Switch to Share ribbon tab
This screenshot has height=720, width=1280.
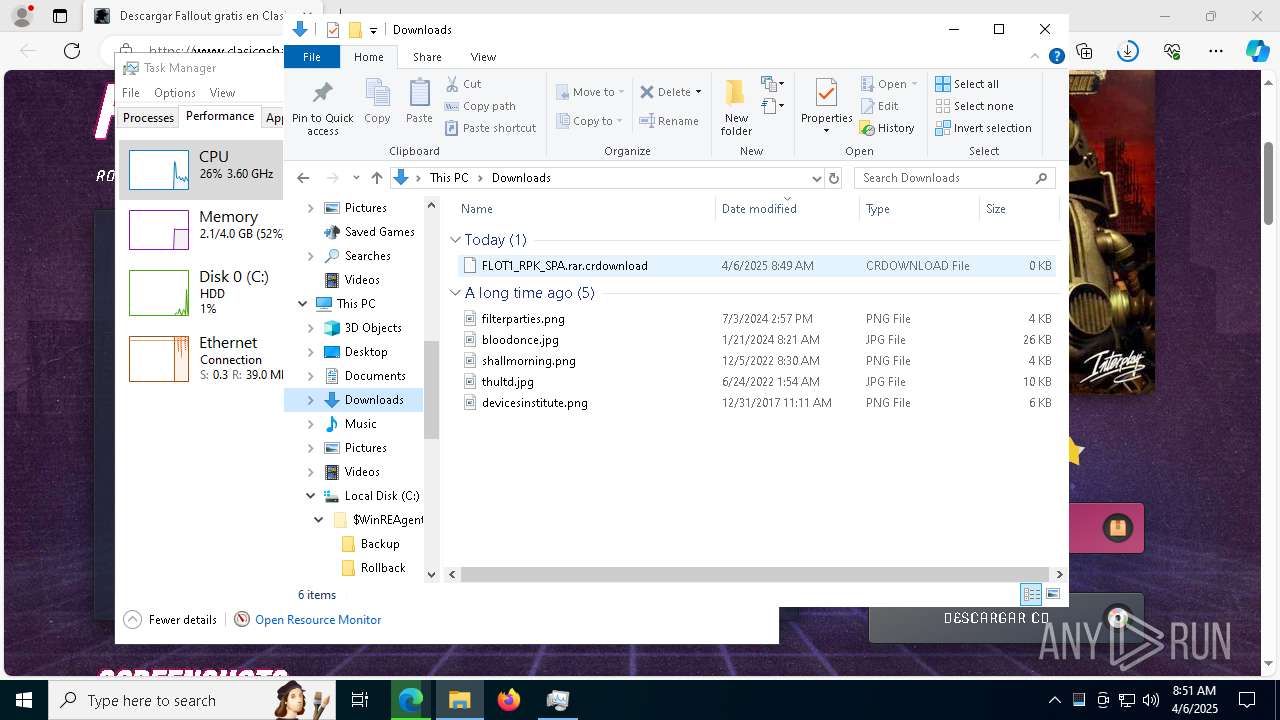(427, 57)
